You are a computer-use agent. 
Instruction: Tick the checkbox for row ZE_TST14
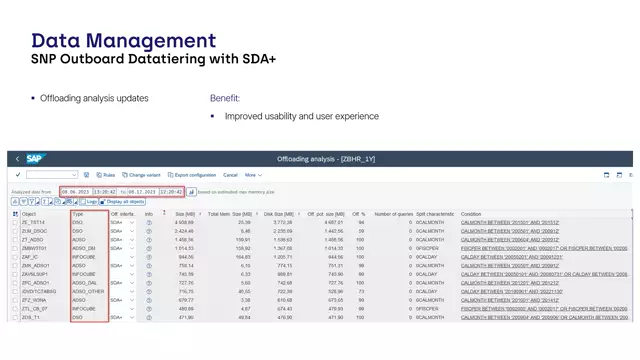pos(15,222)
